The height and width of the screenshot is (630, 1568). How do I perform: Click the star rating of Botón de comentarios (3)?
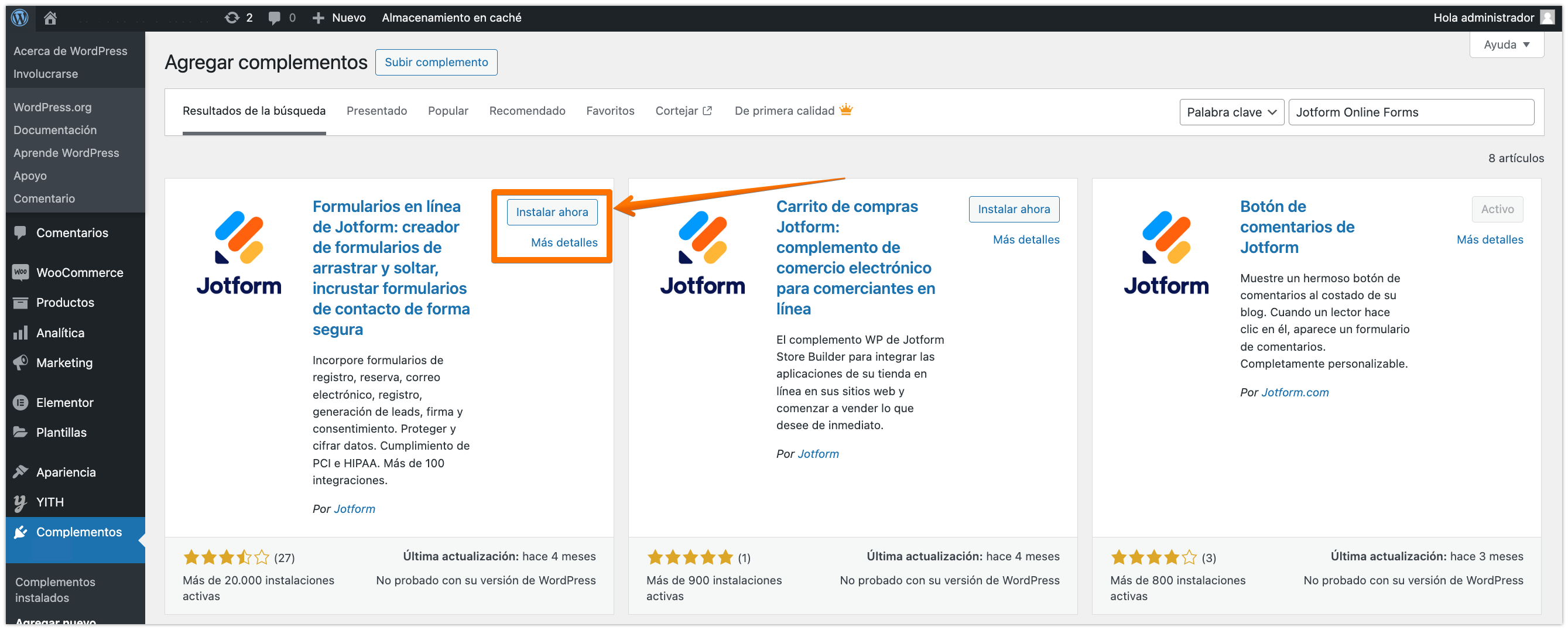(1153, 557)
